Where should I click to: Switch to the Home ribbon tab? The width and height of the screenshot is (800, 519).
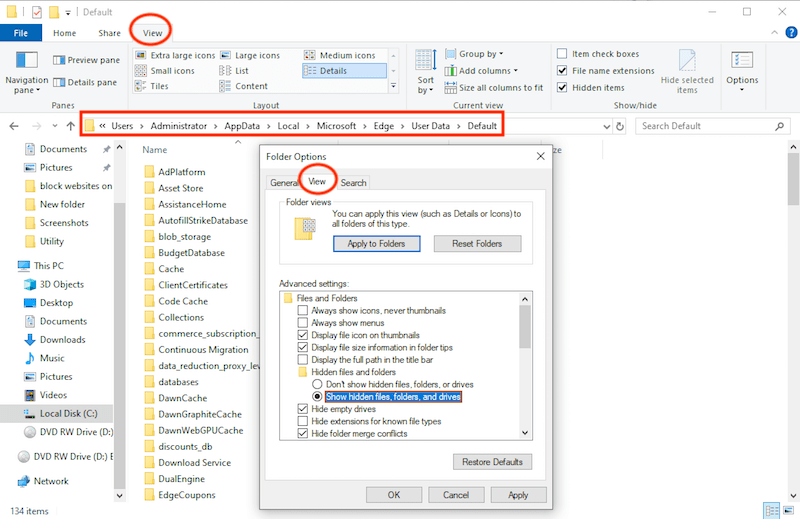(x=64, y=33)
